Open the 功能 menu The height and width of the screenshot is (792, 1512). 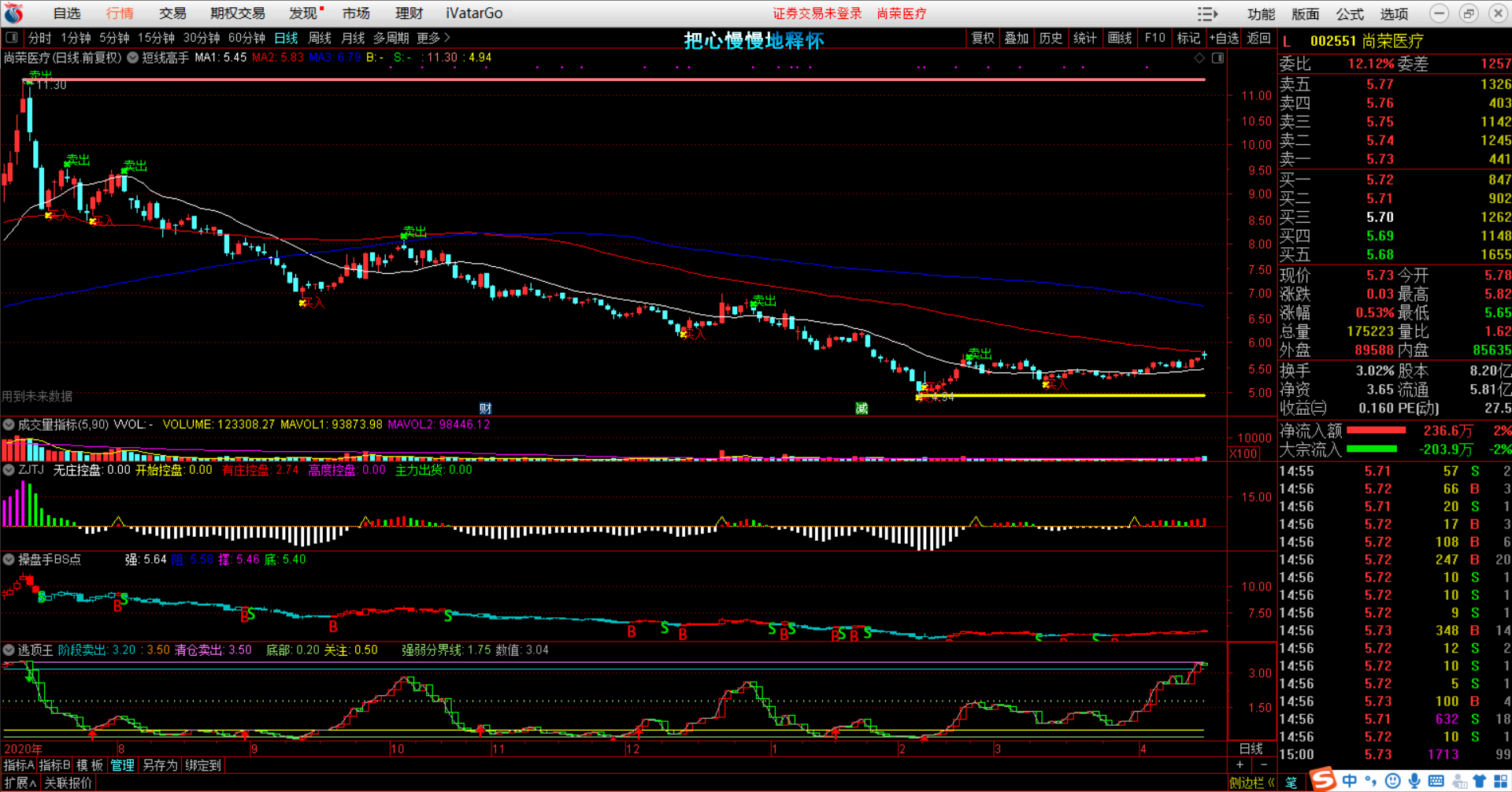[1261, 14]
